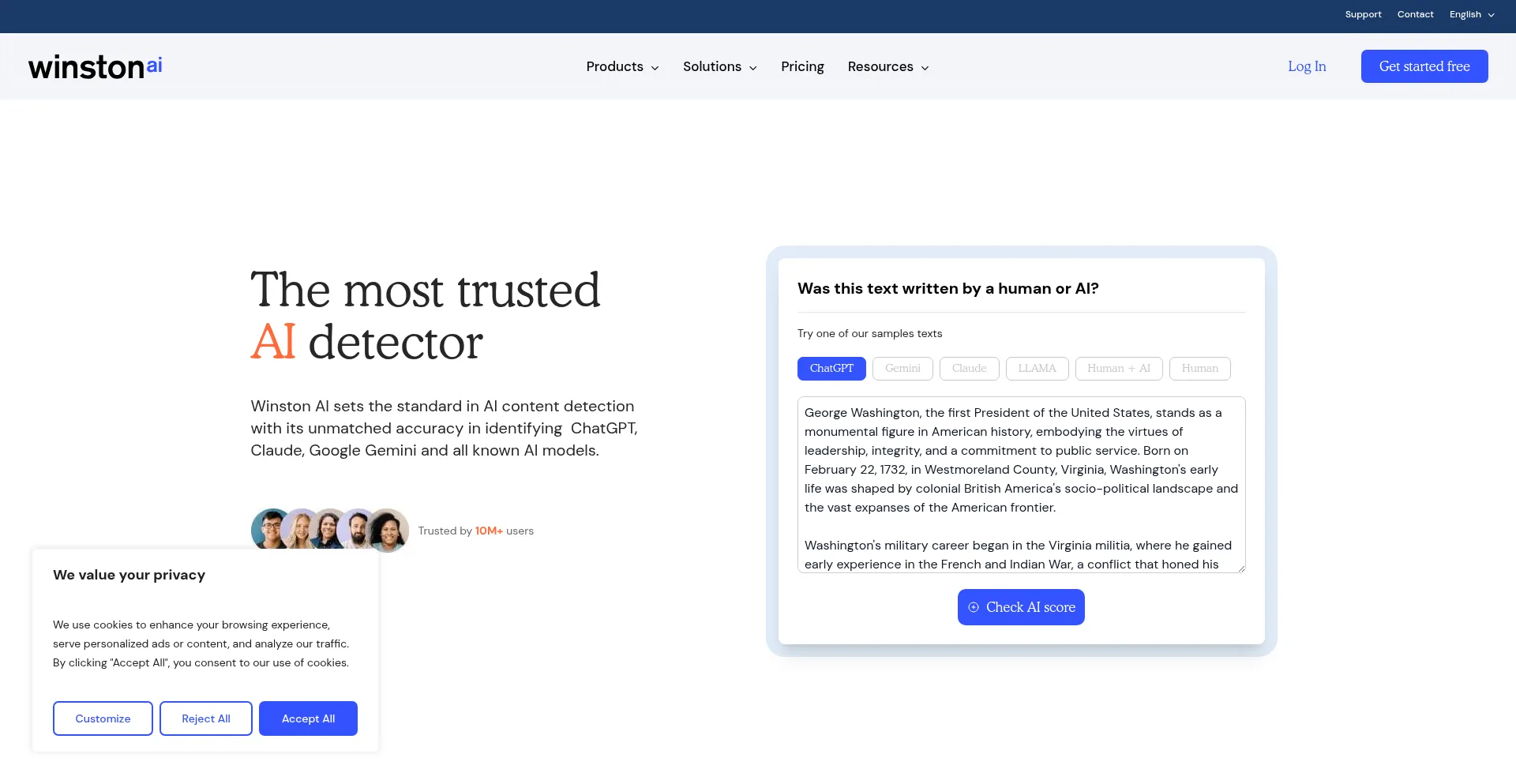Go to the Pricing page

click(802, 67)
